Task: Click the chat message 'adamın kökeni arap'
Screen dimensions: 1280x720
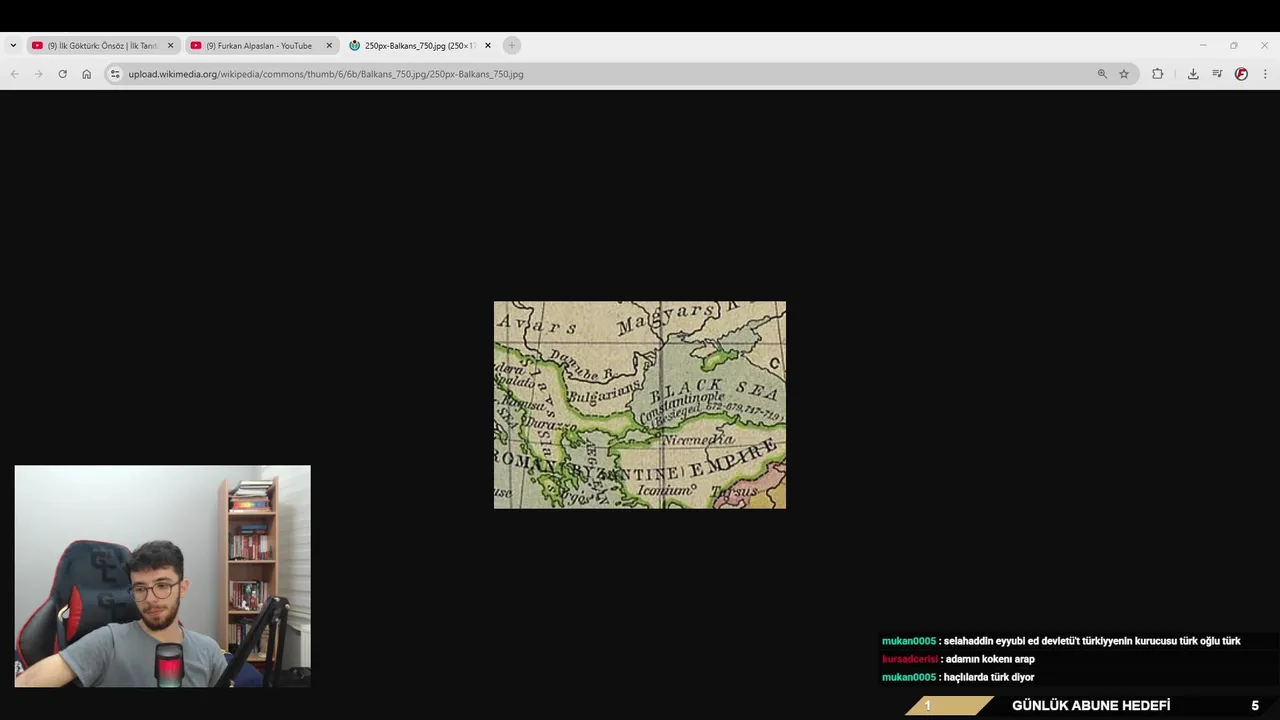Action: 990,659
